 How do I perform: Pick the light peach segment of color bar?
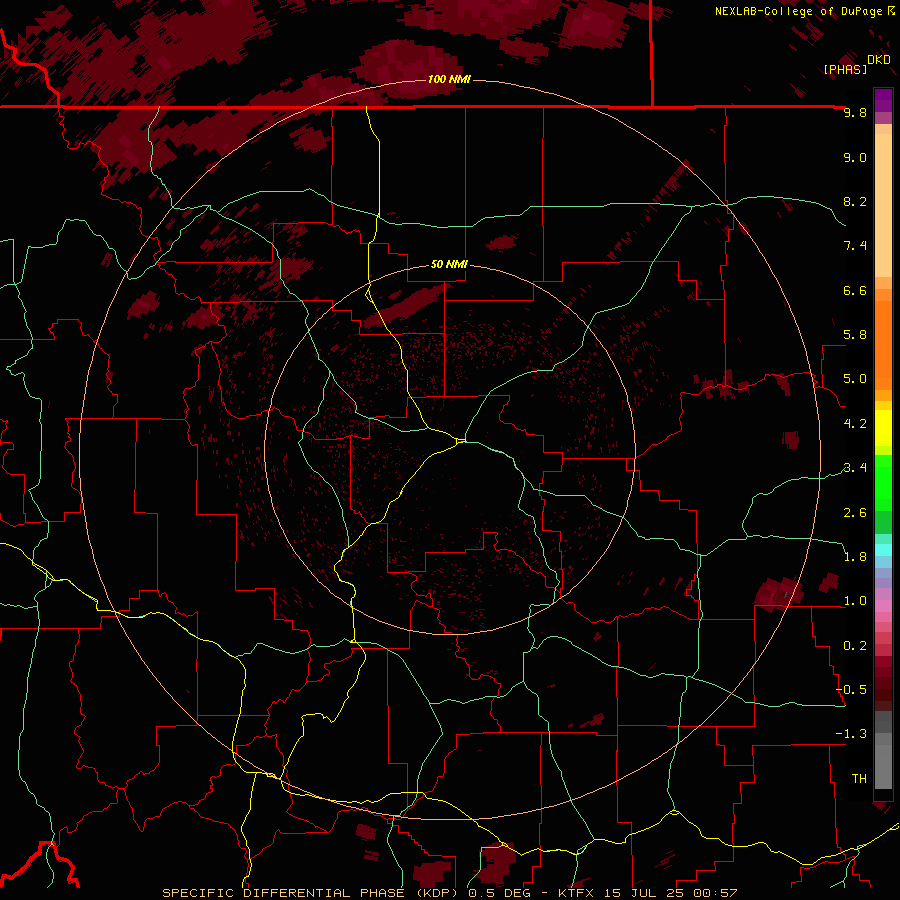pos(883,205)
